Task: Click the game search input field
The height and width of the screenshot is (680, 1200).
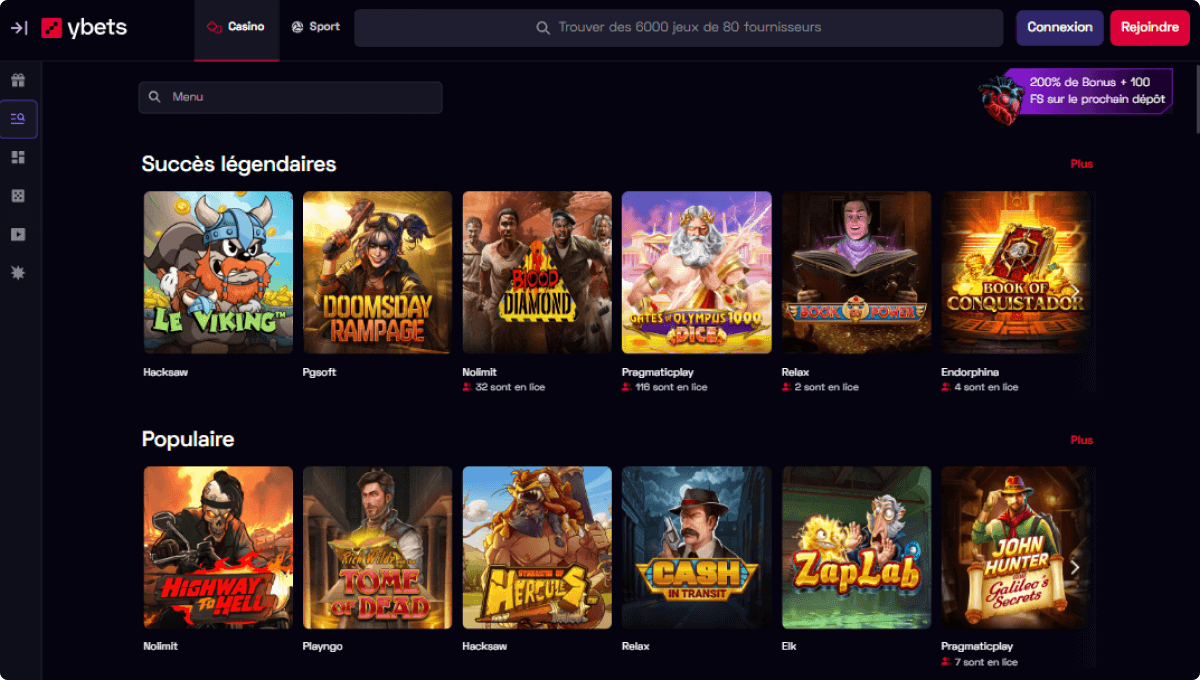Action: 678,27
